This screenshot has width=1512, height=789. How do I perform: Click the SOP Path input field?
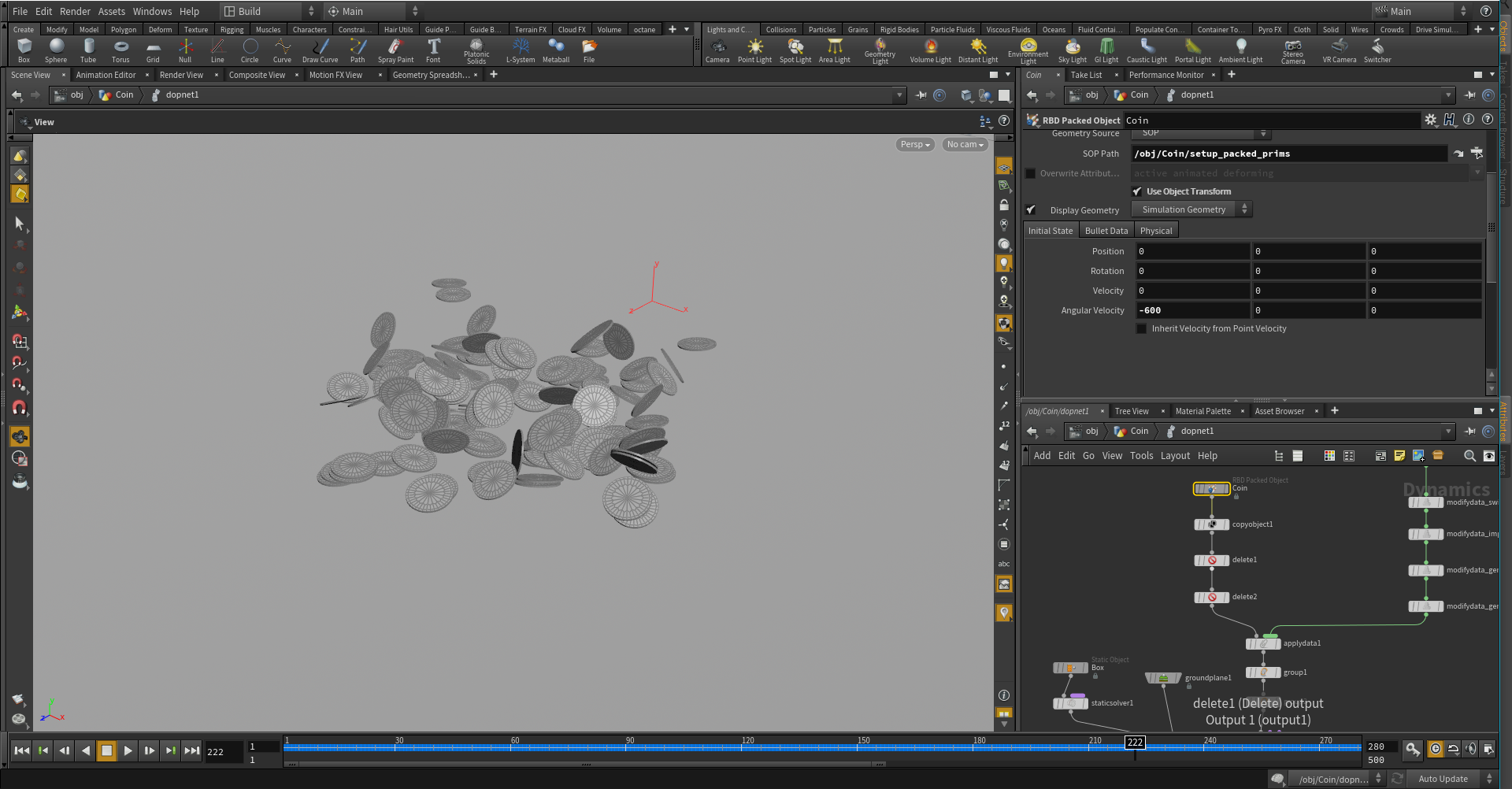(1289, 154)
